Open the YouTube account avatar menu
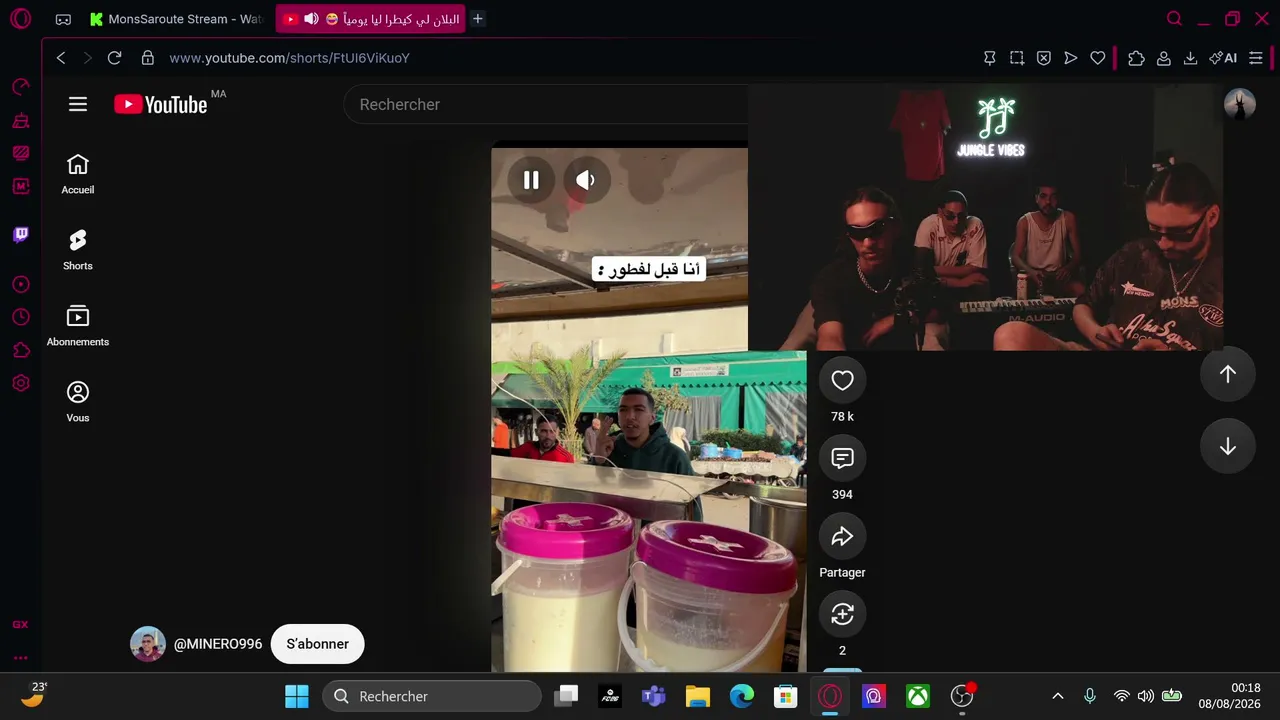The height and width of the screenshot is (720, 1280). pos(1240,104)
